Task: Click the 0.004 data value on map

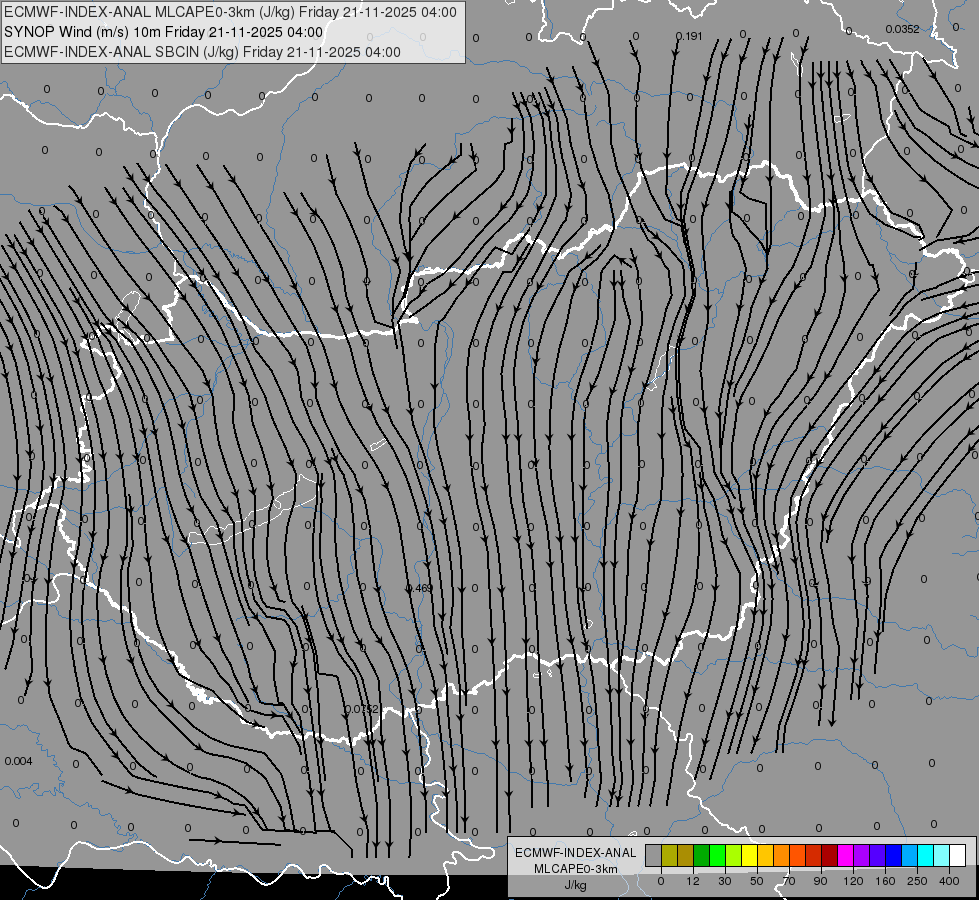Action: point(18,761)
